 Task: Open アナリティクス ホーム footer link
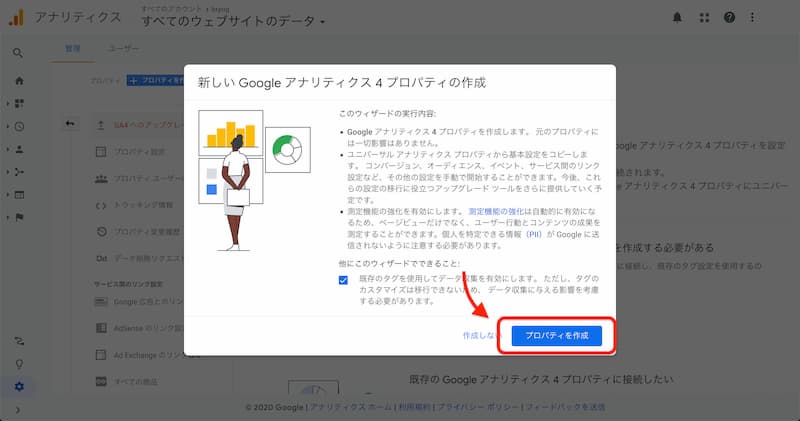pos(351,407)
